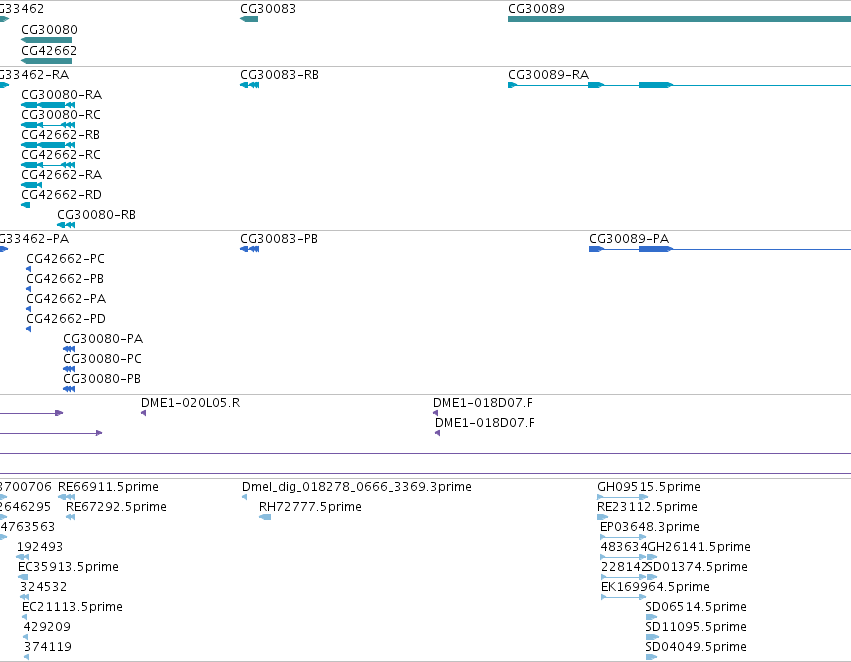Click EST EC35913.5prime
Image resolution: width=851 pixels, height=662 pixels.
coord(68,568)
